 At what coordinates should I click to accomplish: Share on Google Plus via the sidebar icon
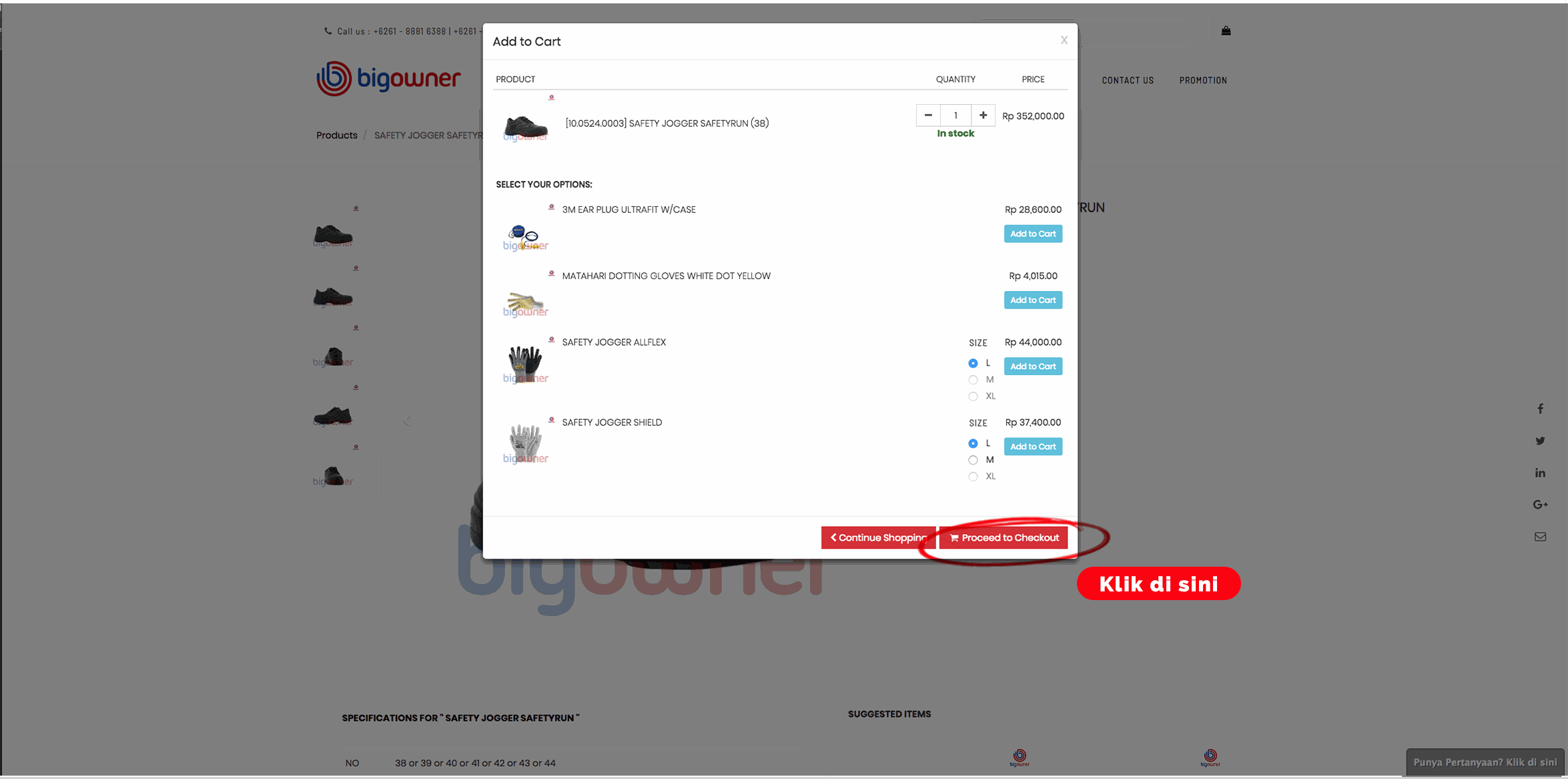1540,505
